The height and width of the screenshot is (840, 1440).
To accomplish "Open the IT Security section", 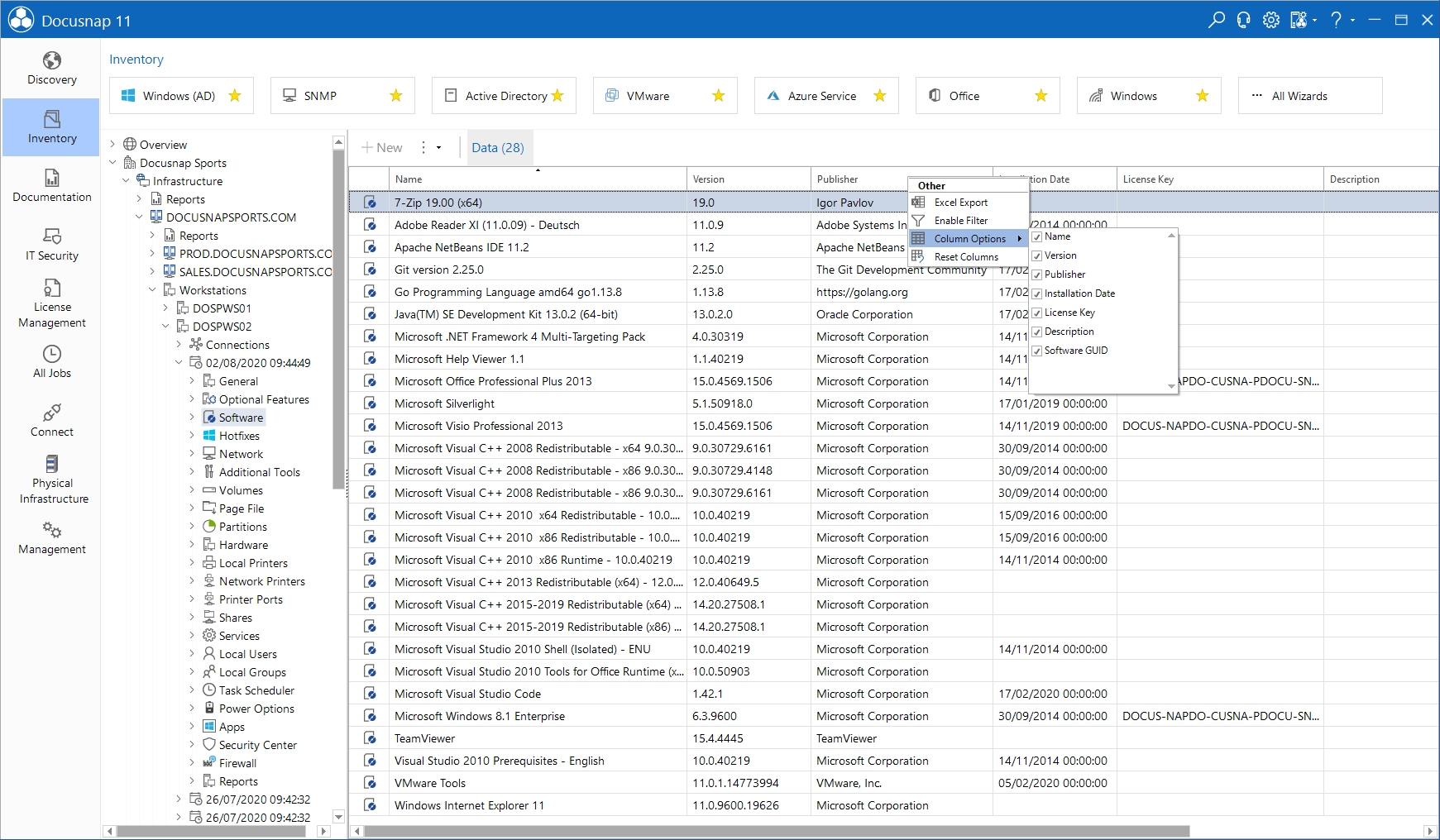I will coord(51,245).
